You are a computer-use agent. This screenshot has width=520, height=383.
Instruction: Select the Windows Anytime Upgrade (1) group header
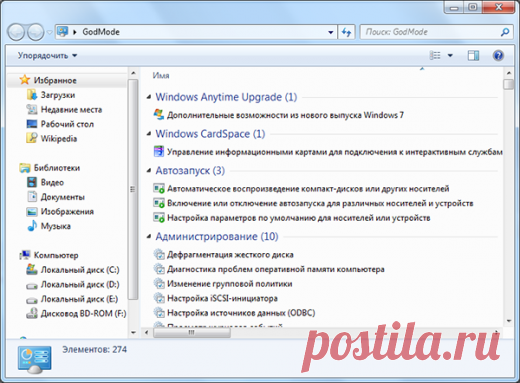226,97
